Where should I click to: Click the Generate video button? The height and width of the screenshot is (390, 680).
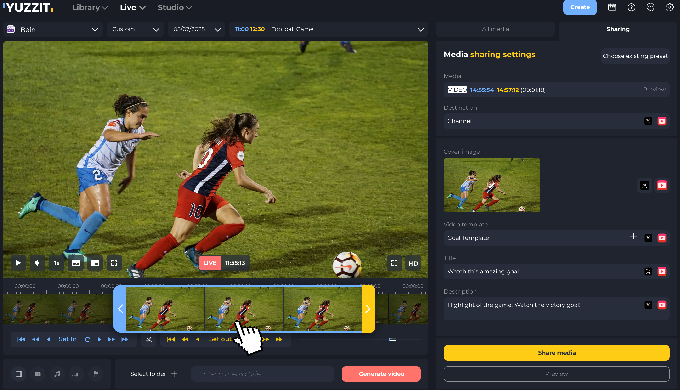tap(381, 374)
